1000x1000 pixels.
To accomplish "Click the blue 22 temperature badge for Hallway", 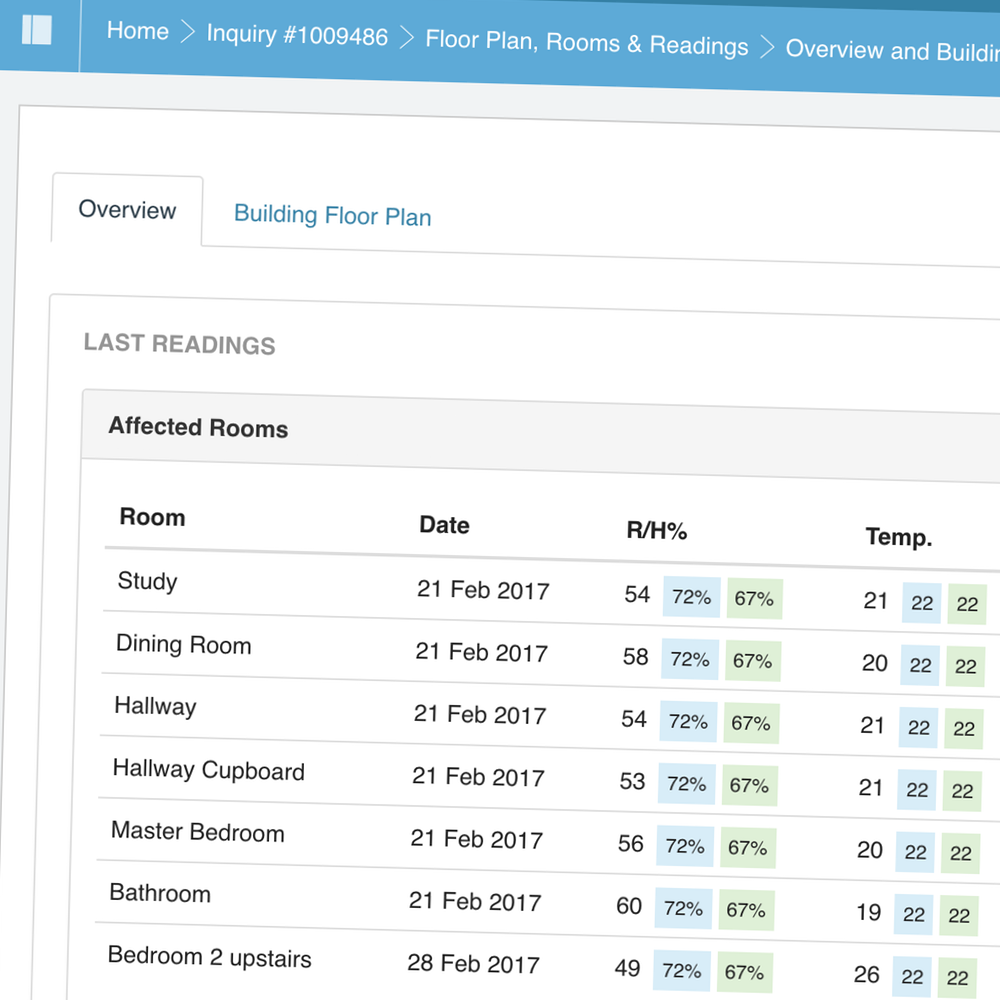I will [919, 728].
